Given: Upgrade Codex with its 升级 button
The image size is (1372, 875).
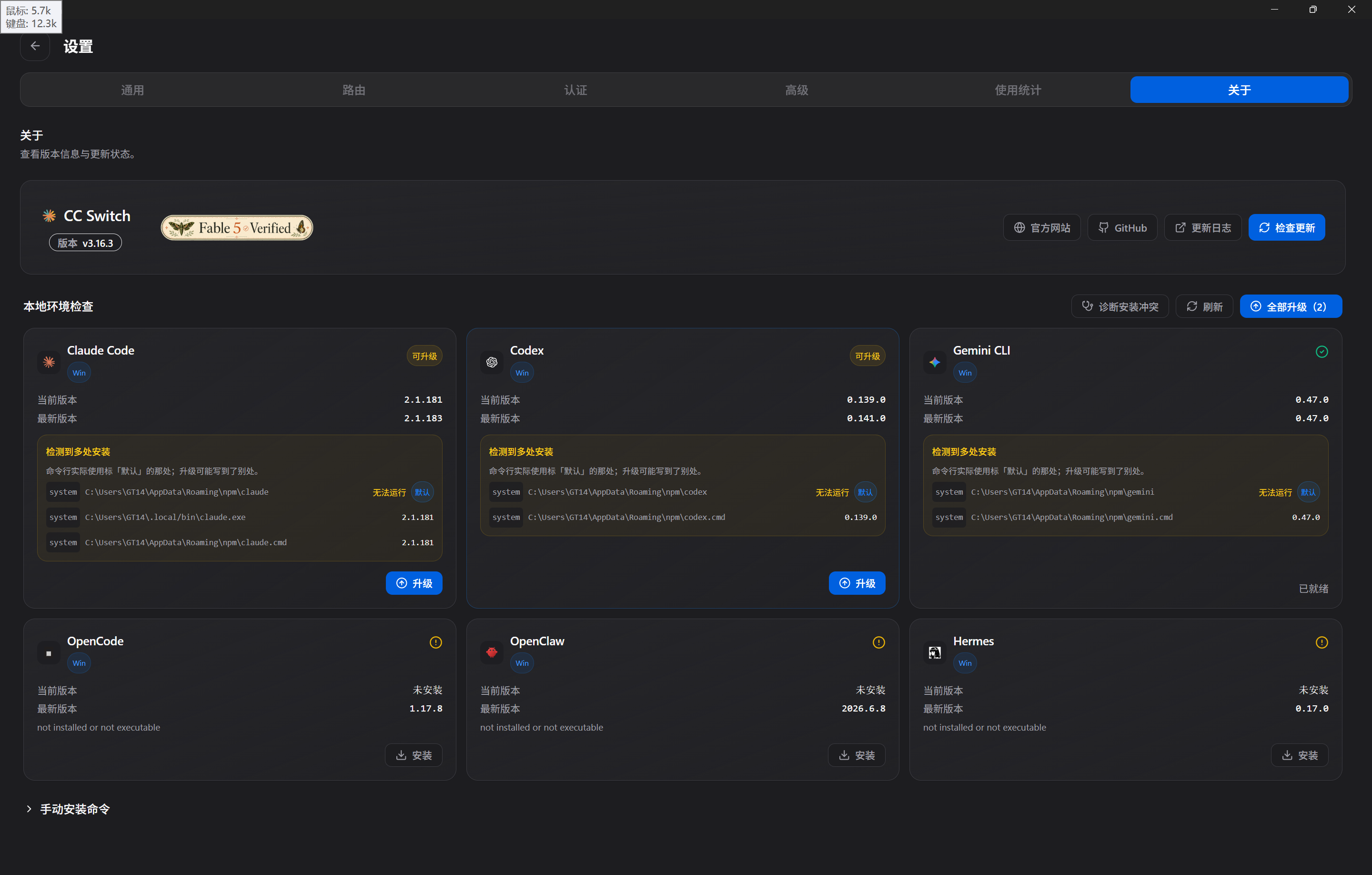Looking at the screenshot, I should pyautogui.click(x=857, y=582).
